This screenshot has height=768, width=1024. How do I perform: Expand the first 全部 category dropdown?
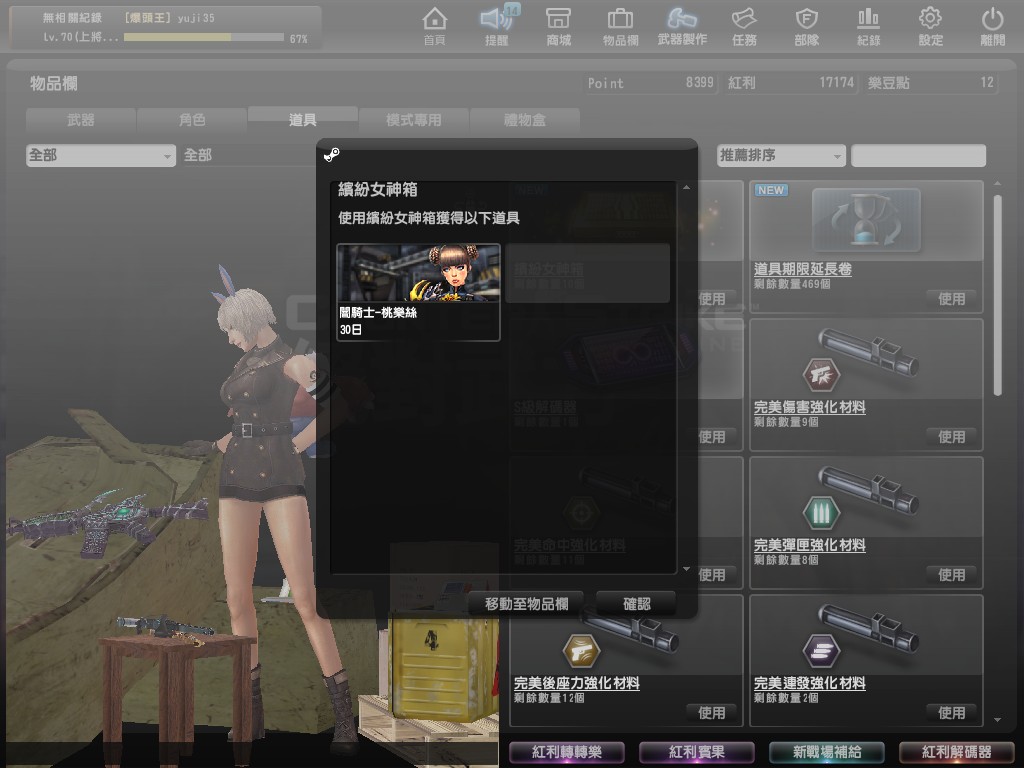pos(101,155)
